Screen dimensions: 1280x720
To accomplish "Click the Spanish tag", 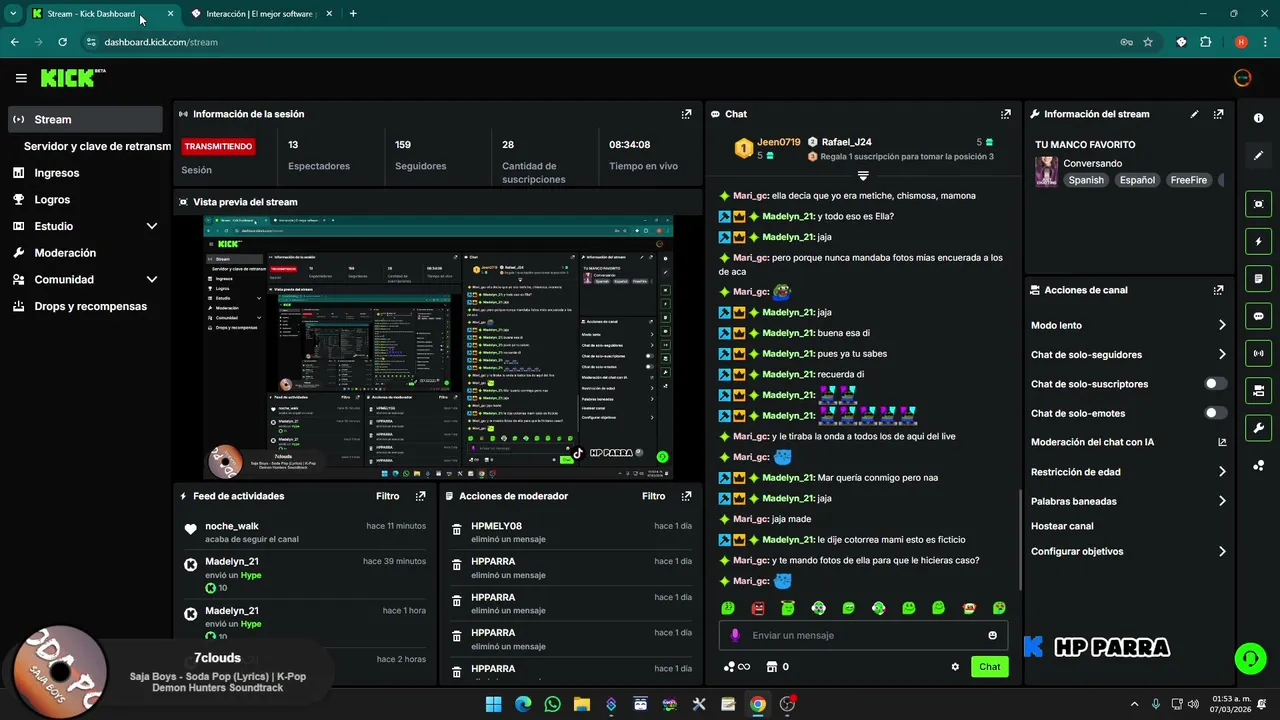I will pyautogui.click(x=1086, y=180).
